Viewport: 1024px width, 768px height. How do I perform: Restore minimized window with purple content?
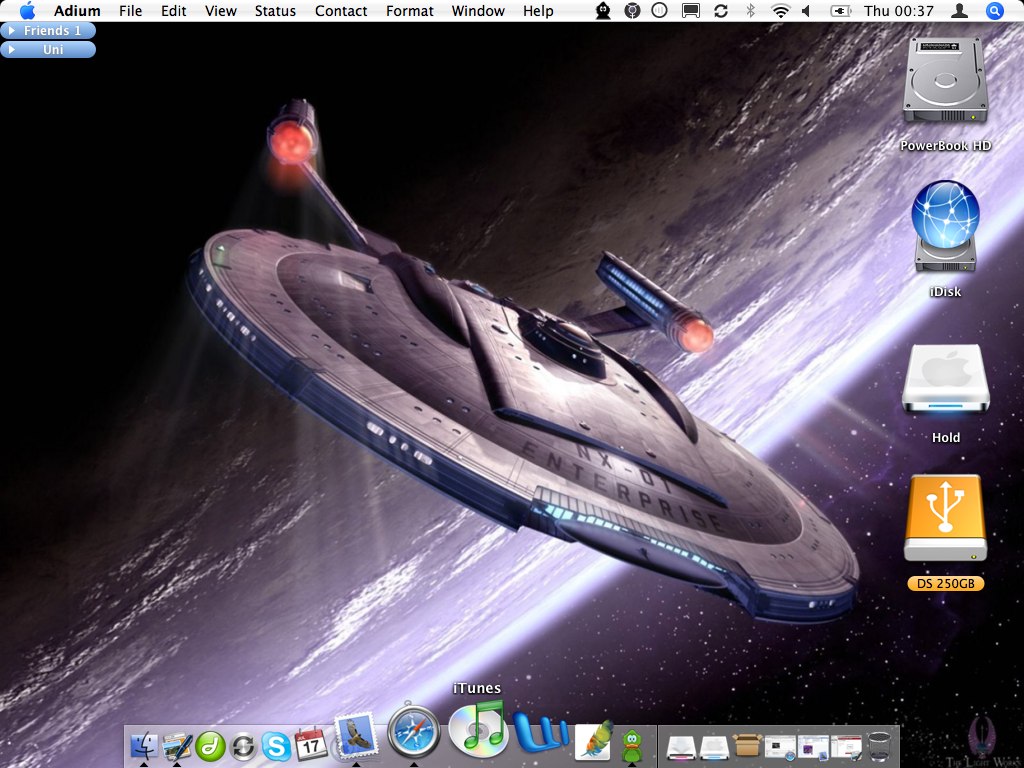click(x=813, y=748)
